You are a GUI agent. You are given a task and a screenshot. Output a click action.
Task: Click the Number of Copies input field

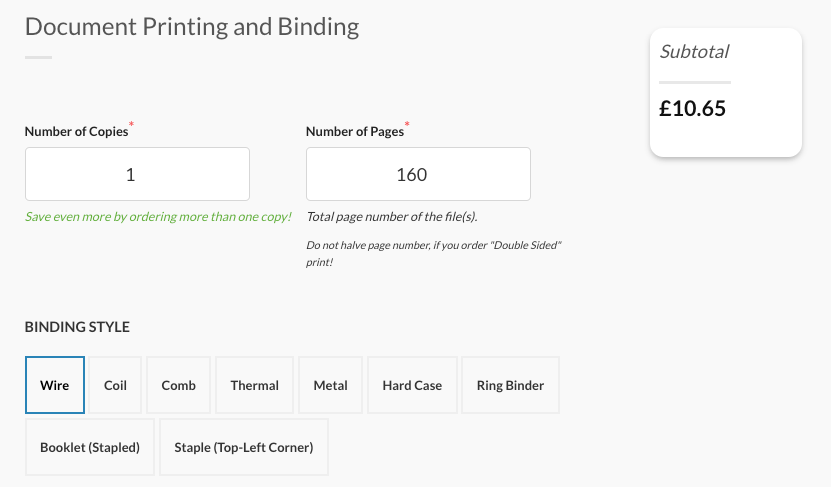(x=137, y=174)
